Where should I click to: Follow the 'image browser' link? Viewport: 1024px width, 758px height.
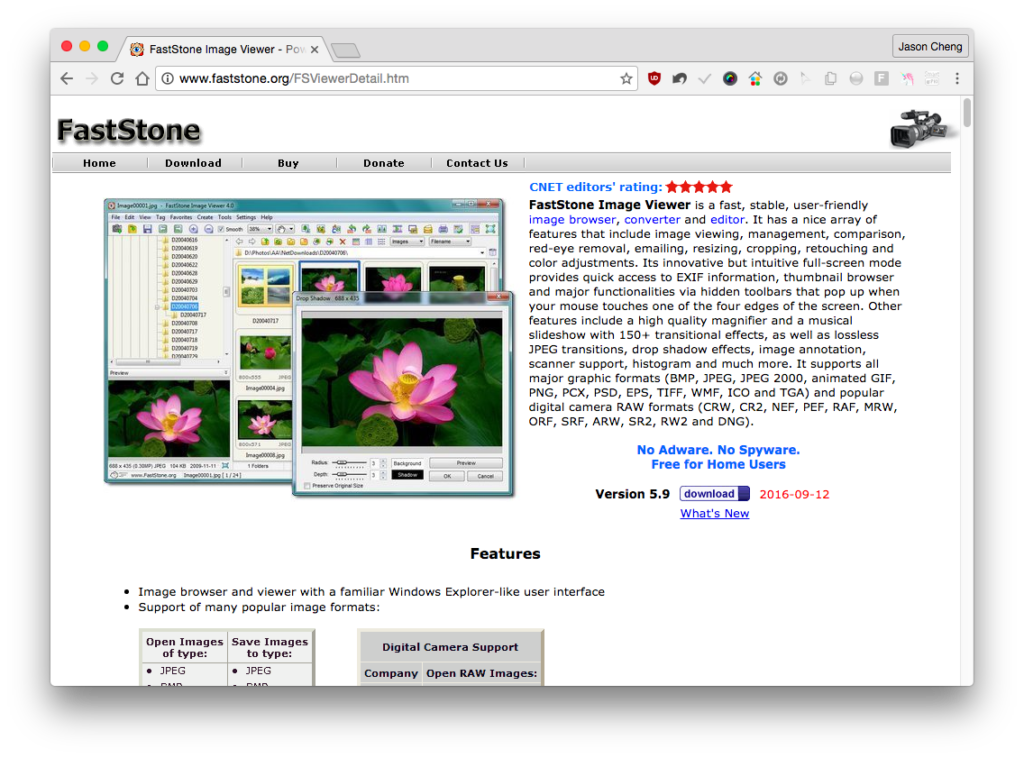(x=572, y=220)
